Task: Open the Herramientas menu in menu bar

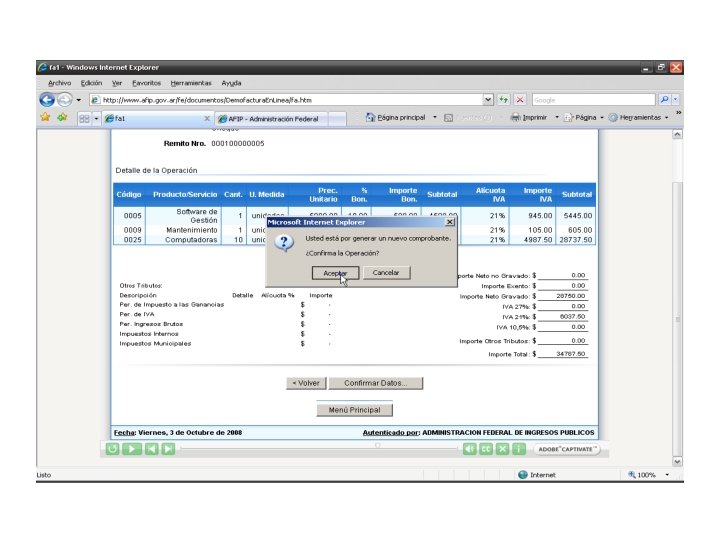Action: pos(191,83)
